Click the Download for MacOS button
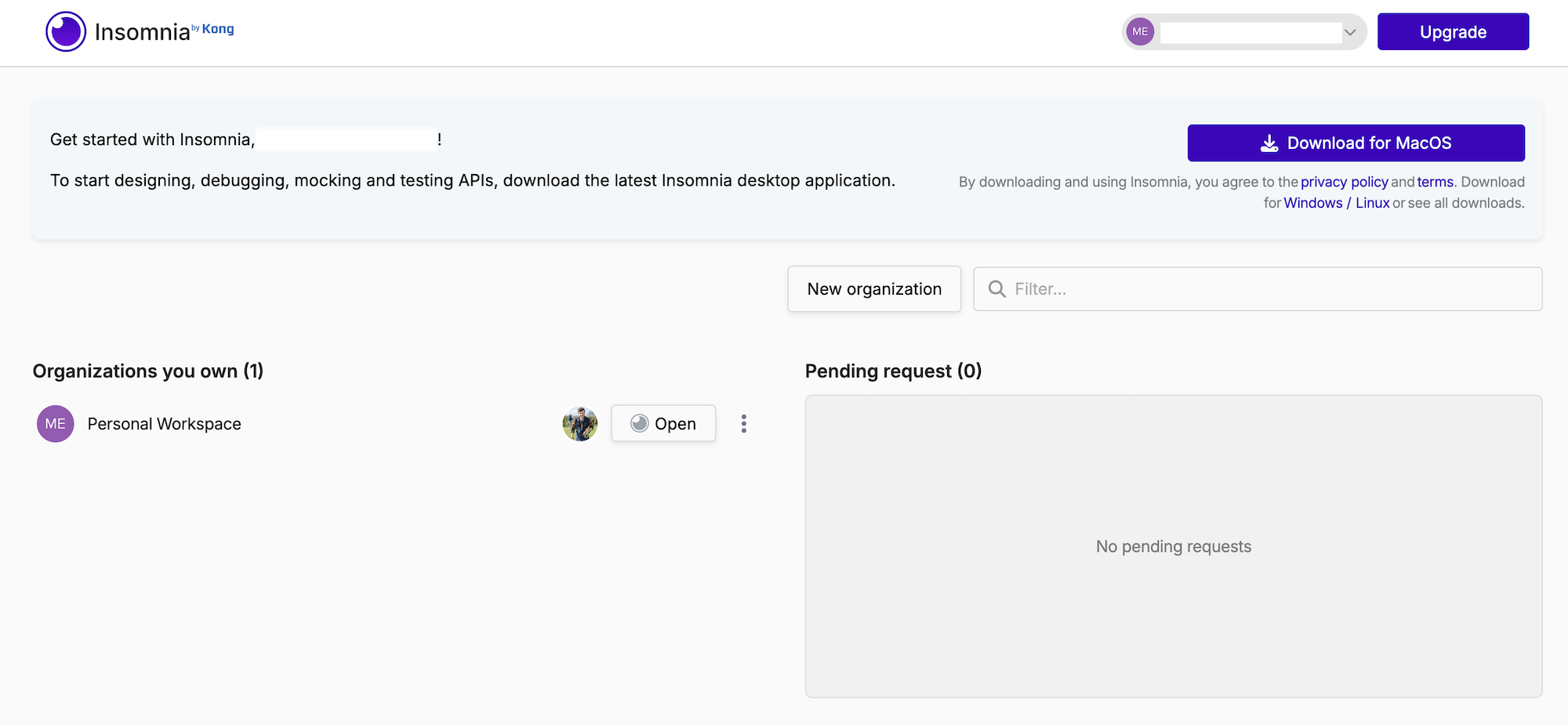Screen dimensions: 1568x725 click(x=1356, y=143)
